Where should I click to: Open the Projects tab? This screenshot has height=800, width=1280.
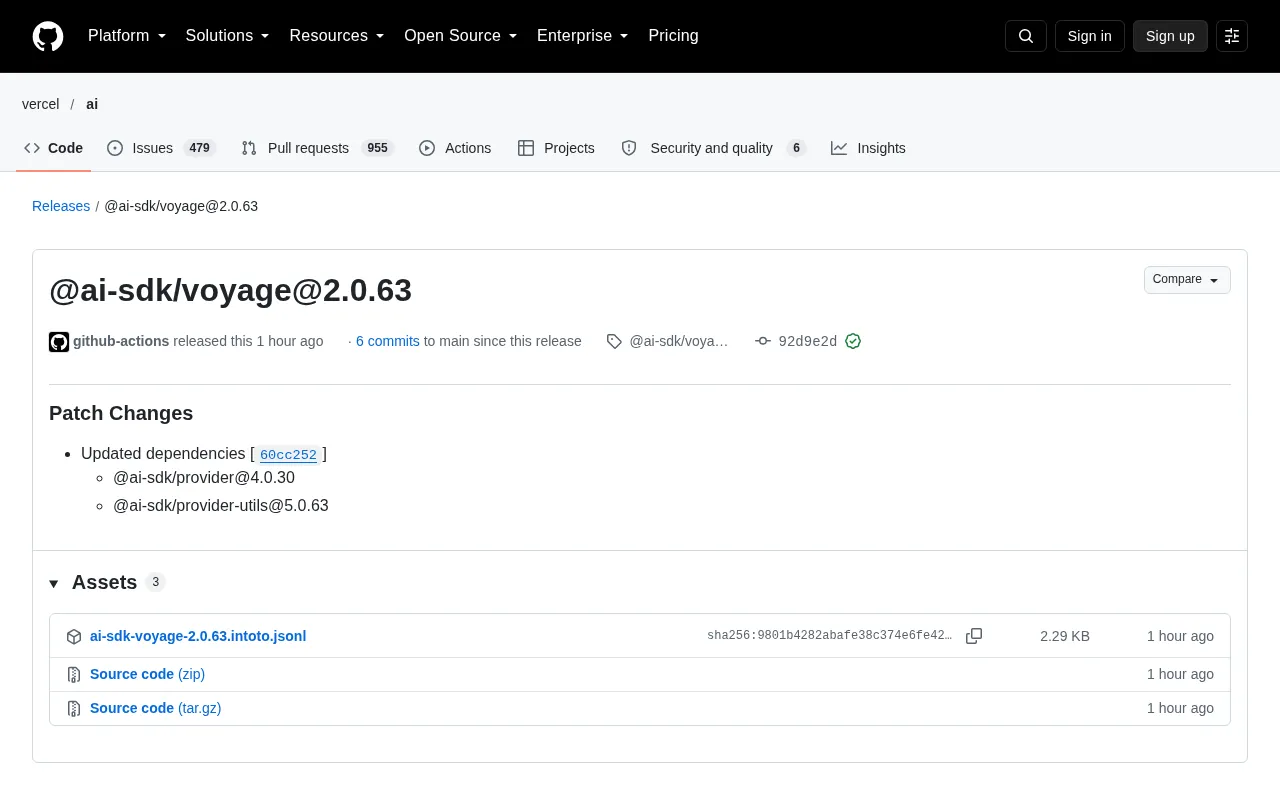[x=556, y=148]
